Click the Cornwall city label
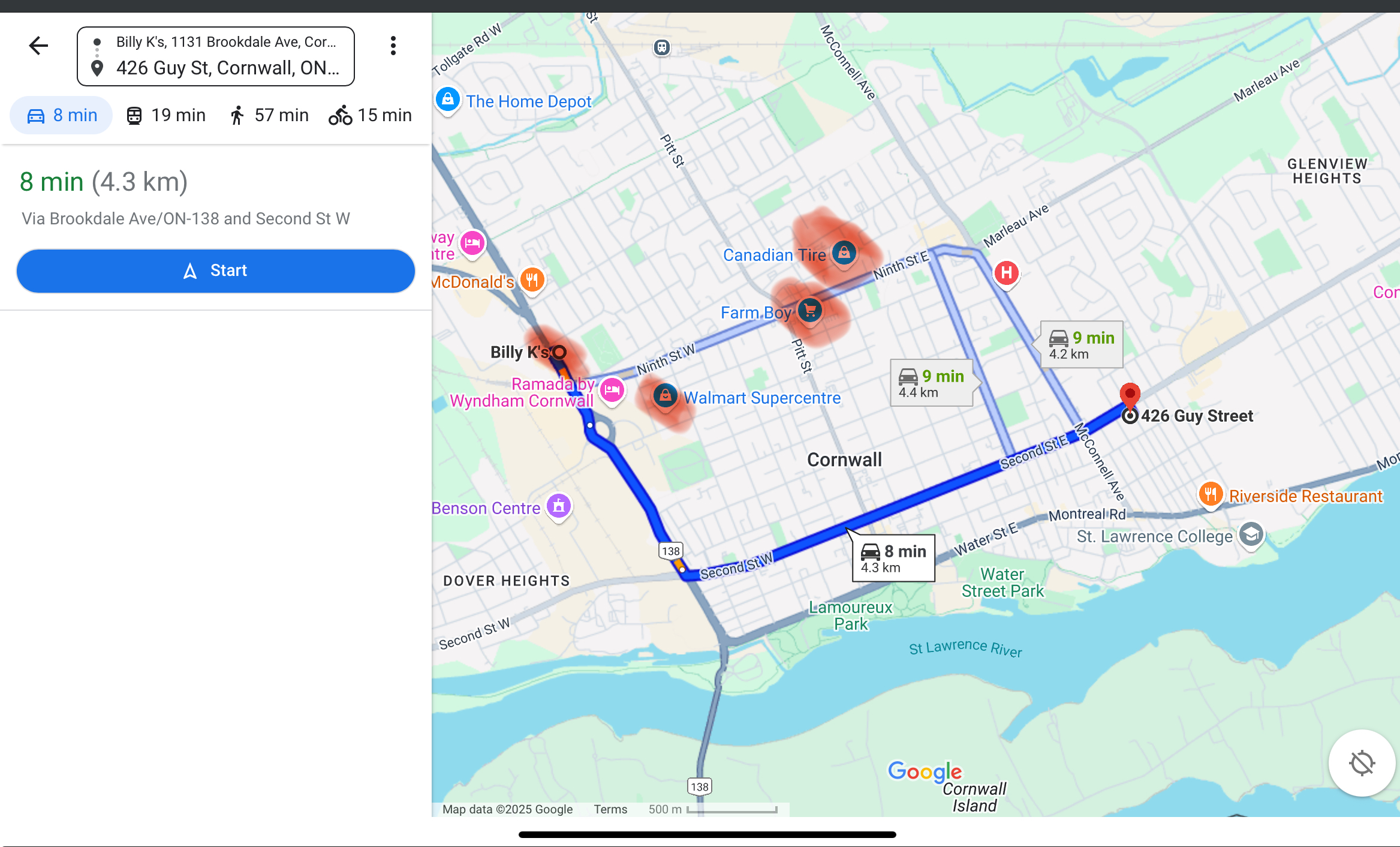 [844, 459]
